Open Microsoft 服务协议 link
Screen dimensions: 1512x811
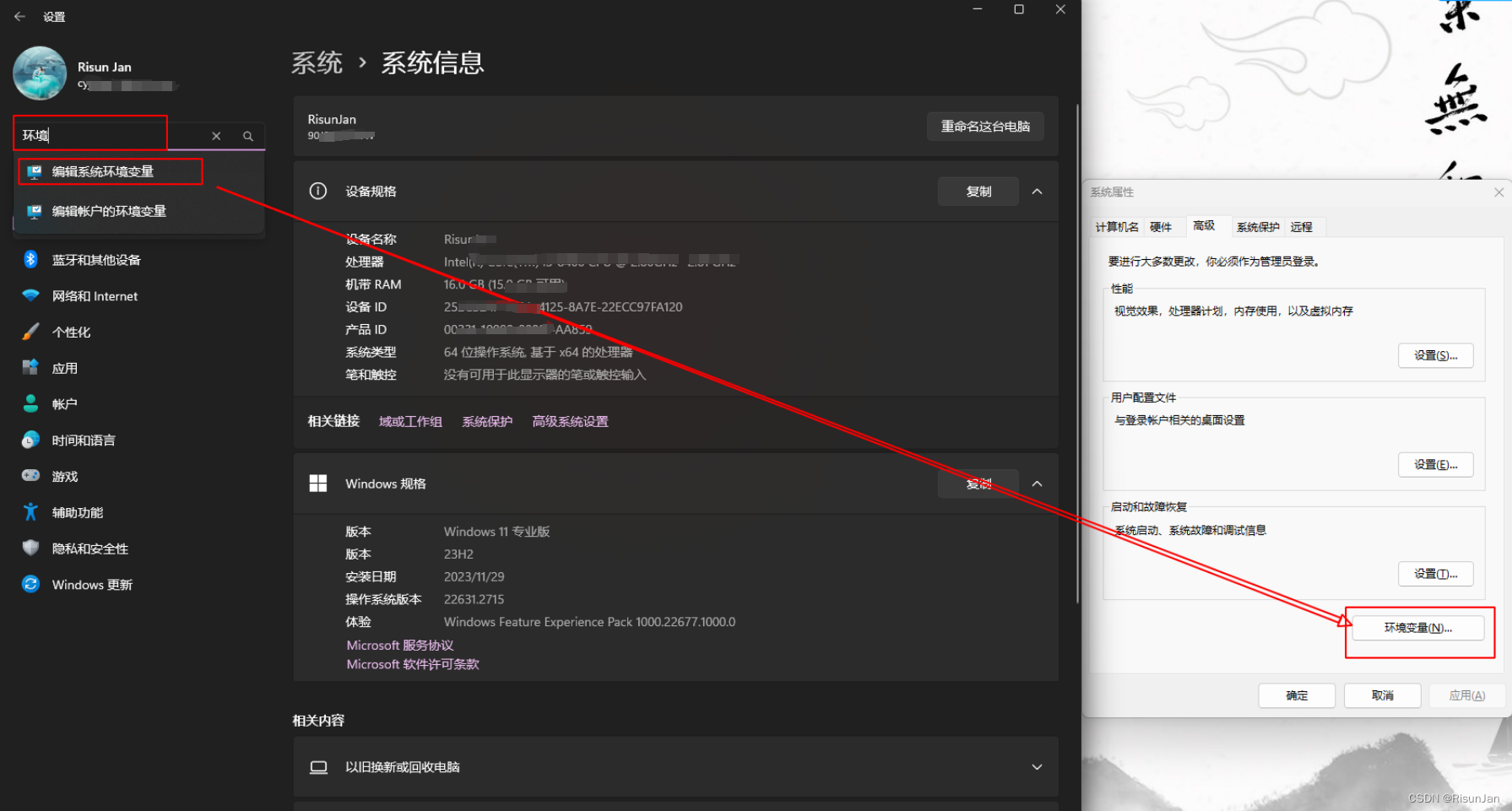click(x=400, y=646)
